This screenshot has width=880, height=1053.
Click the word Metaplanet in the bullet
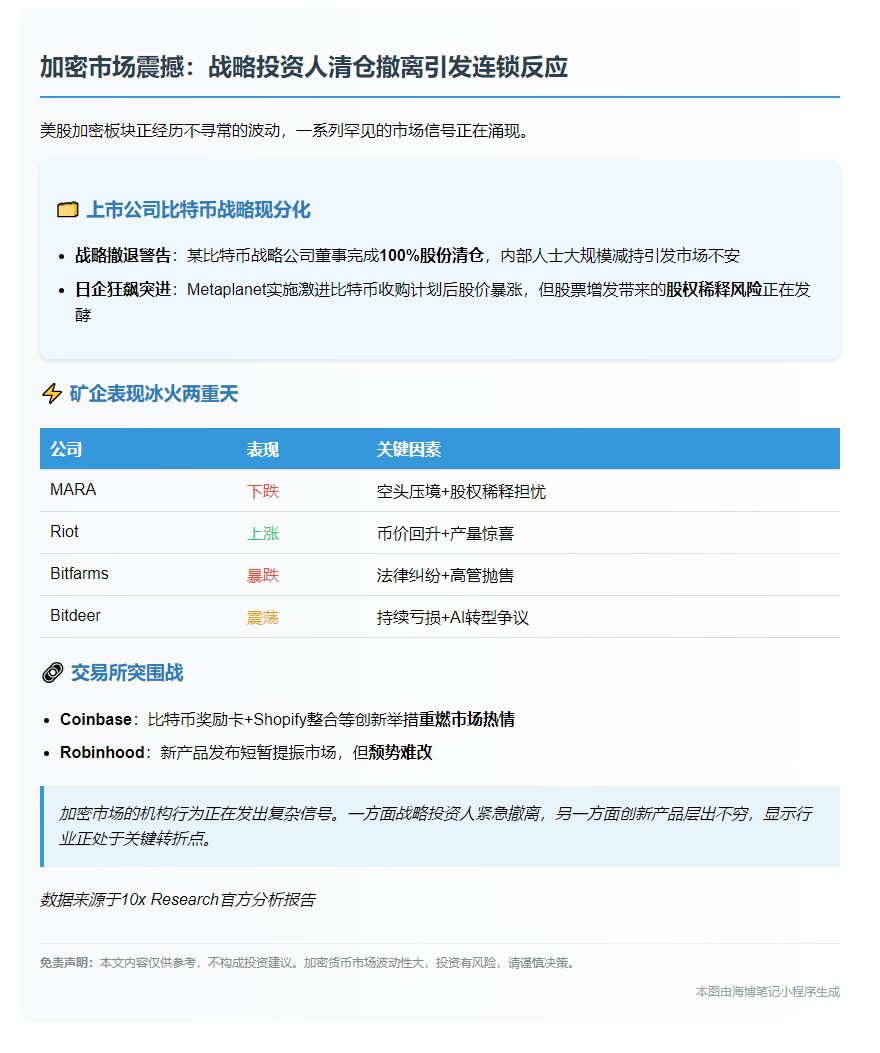point(226,289)
